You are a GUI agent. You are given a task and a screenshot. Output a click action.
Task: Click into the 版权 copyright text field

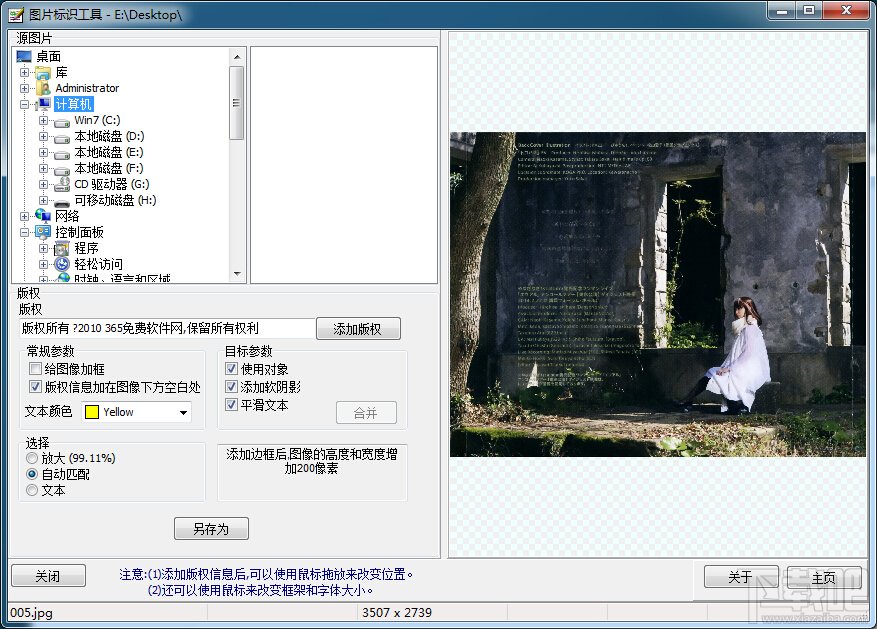(167, 328)
